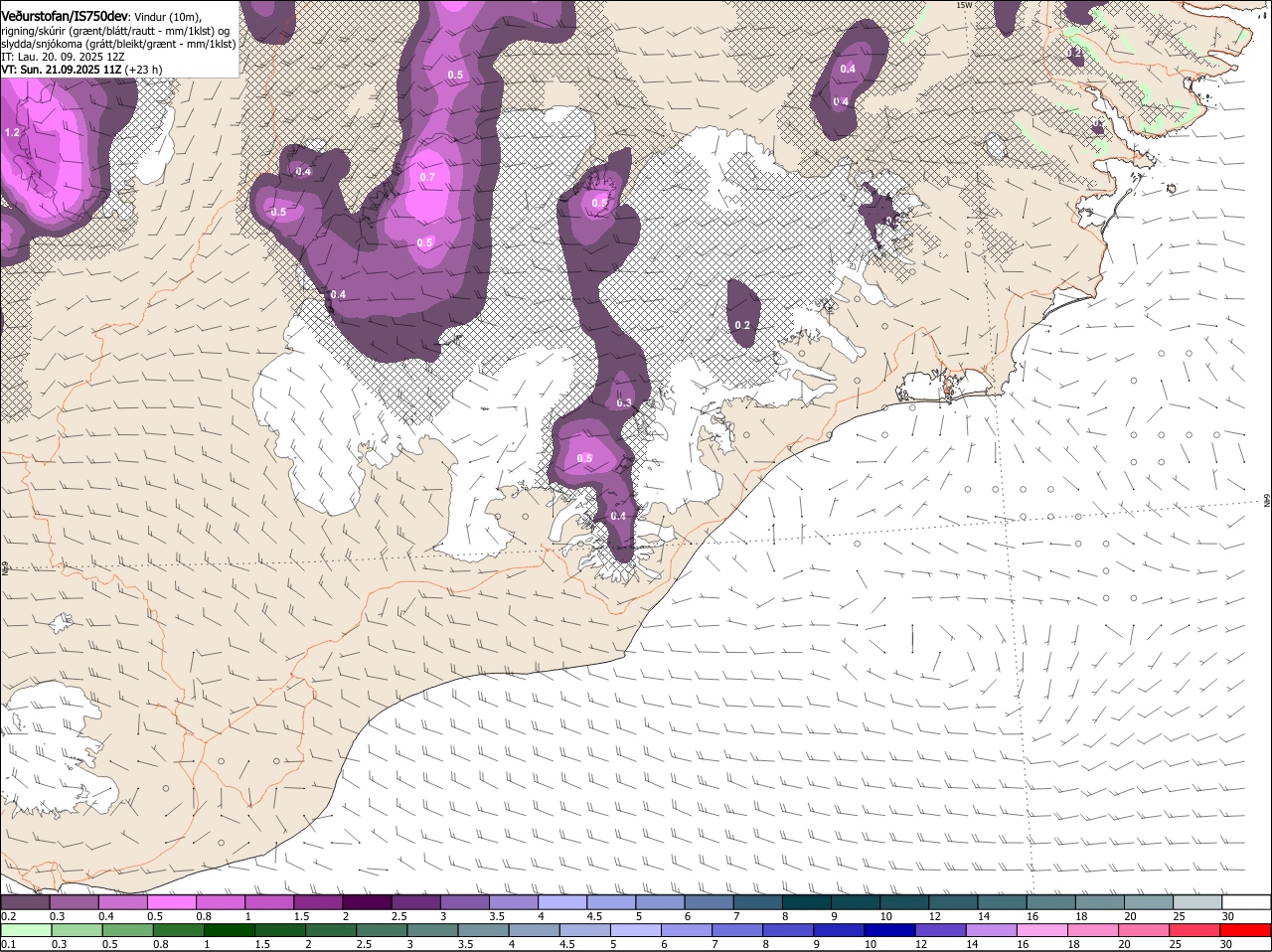Click the 1.2 precipitation value label on the map
The height and width of the screenshot is (952, 1272).
(x=13, y=132)
